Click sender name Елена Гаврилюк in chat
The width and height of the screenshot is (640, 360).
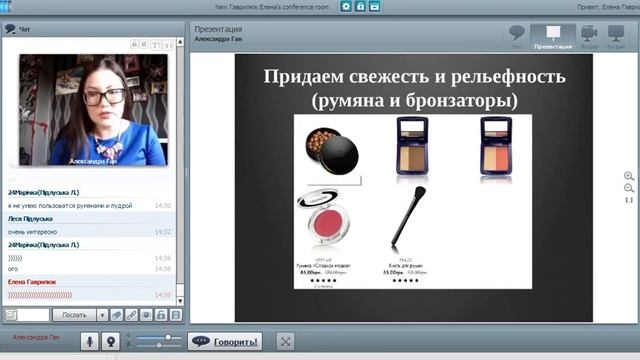(x=32, y=282)
